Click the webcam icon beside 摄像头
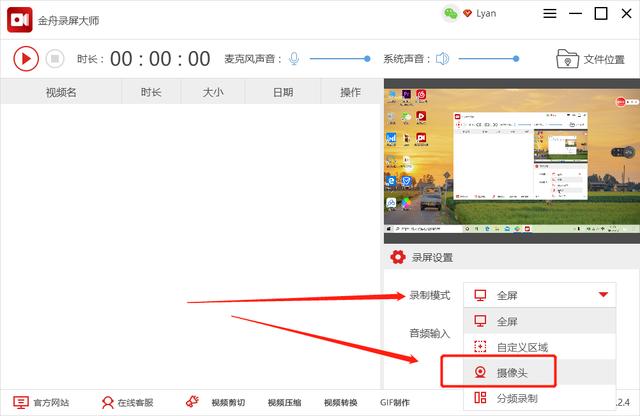The width and height of the screenshot is (640, 416). pos(480,372)
